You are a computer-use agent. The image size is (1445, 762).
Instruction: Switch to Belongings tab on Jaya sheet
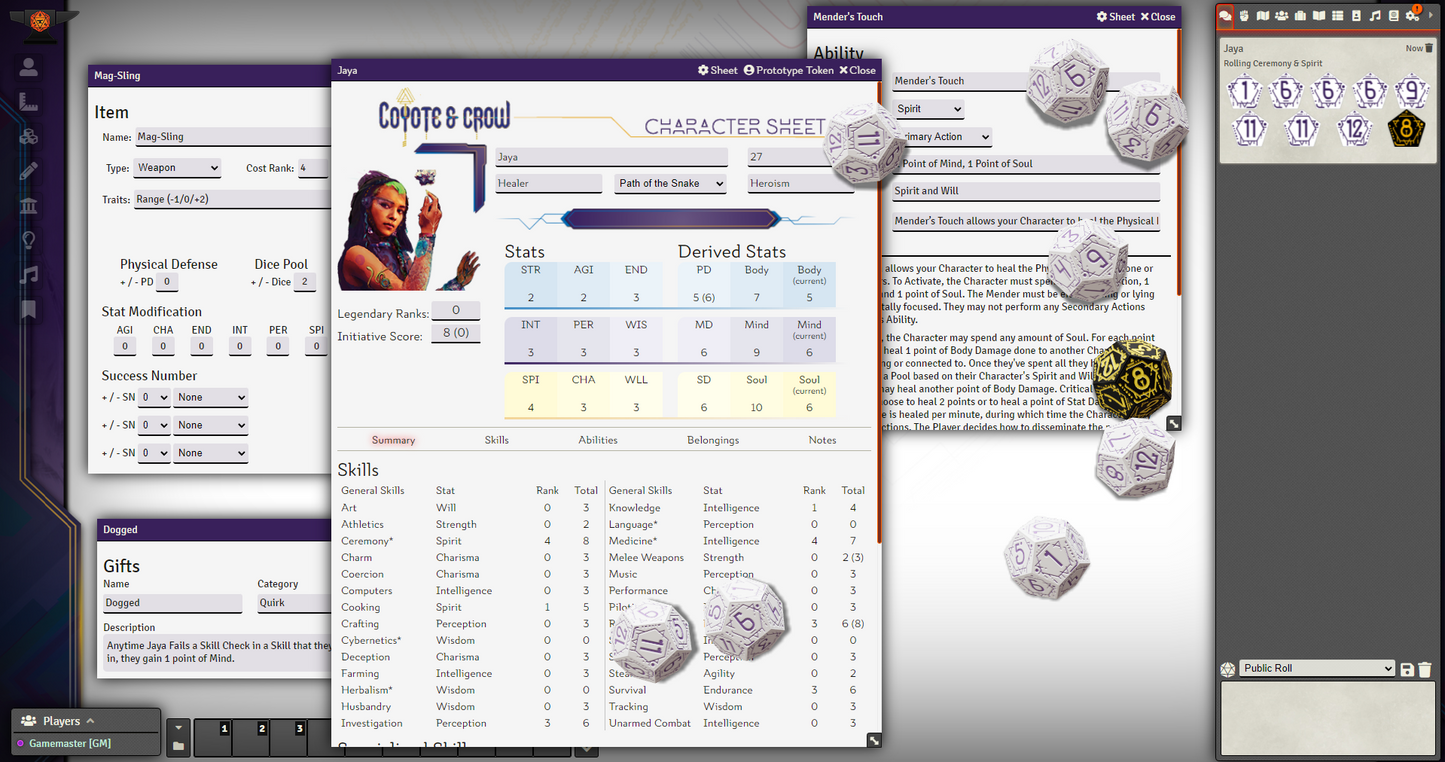point(713,440)
